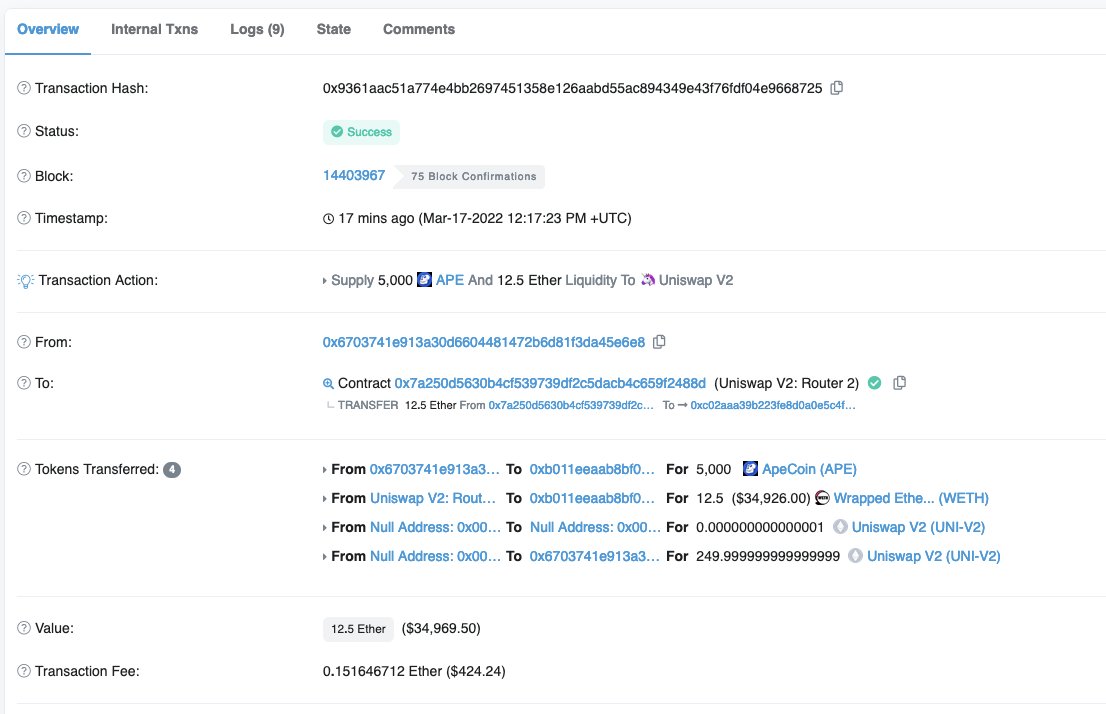Click green verified checkmark after Router 2

pos(875,383)
